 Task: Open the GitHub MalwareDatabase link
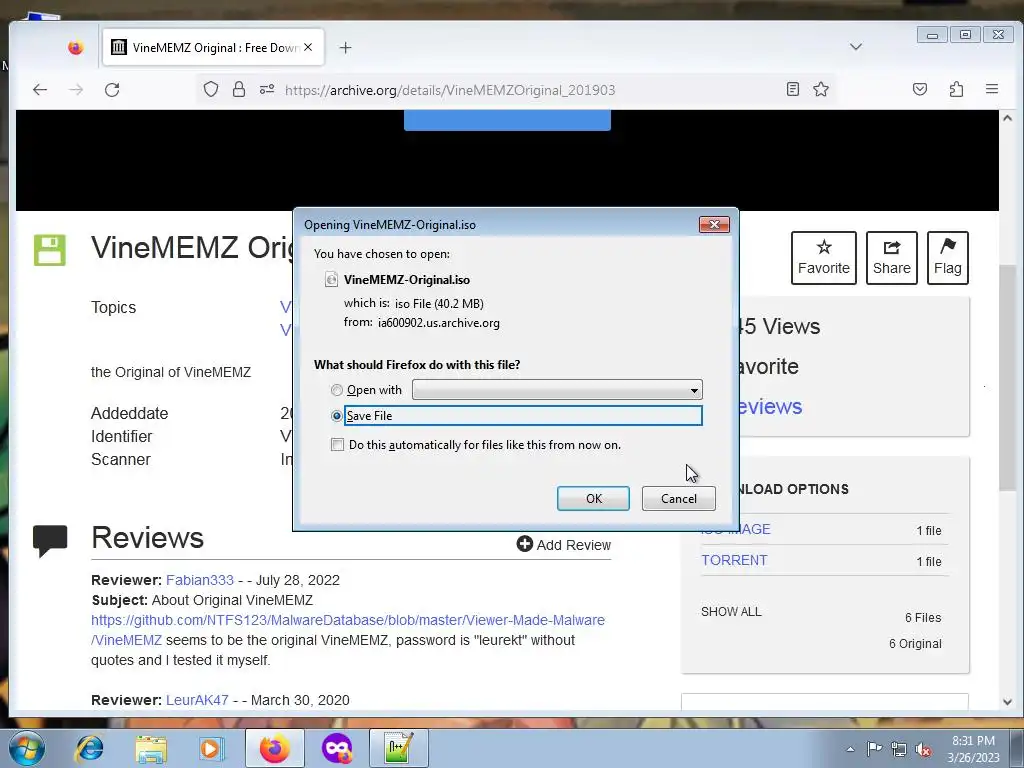click(347, 630)
